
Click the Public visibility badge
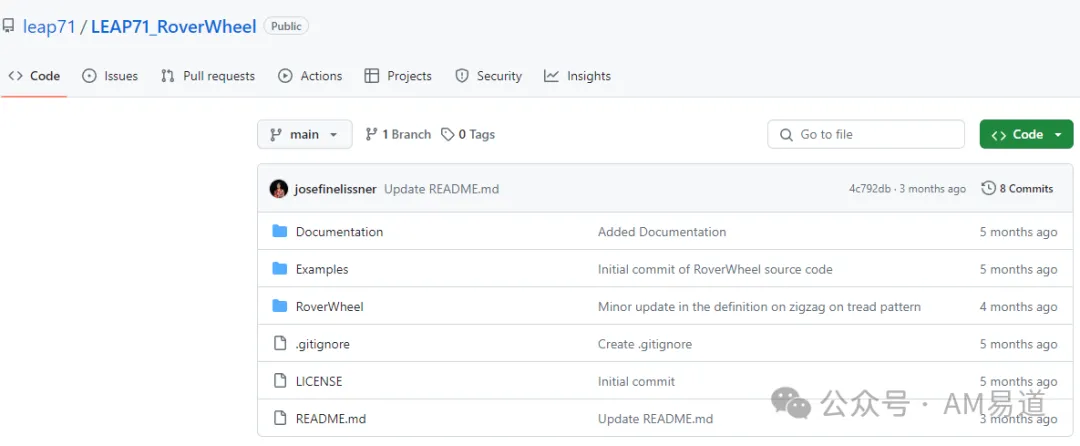[286, 27]
